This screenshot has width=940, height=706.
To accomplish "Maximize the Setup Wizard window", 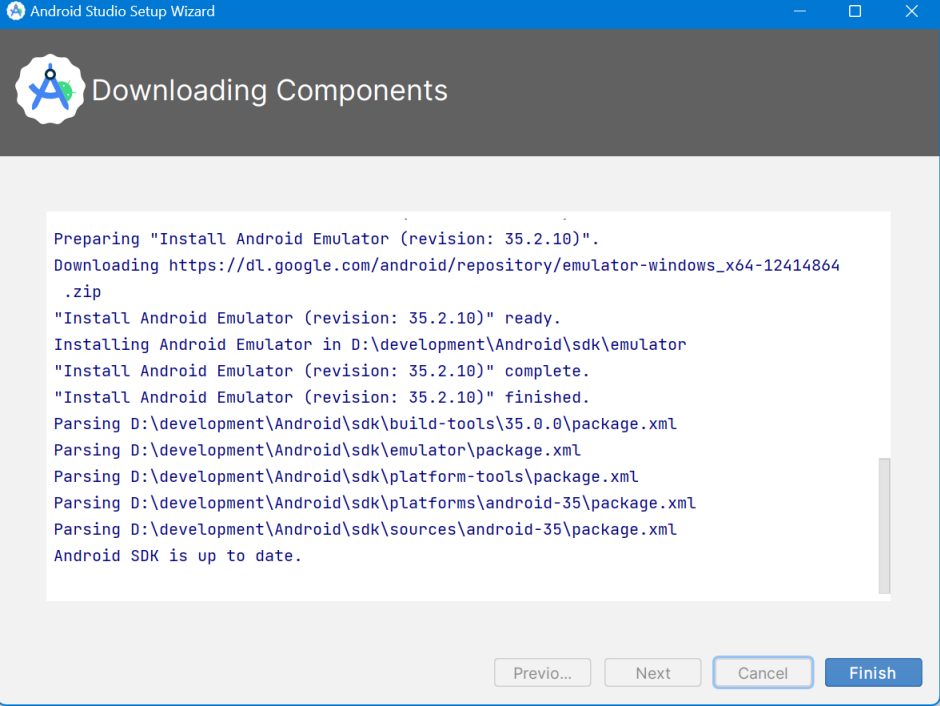I will pyautogui.click(x=855, y=11).
